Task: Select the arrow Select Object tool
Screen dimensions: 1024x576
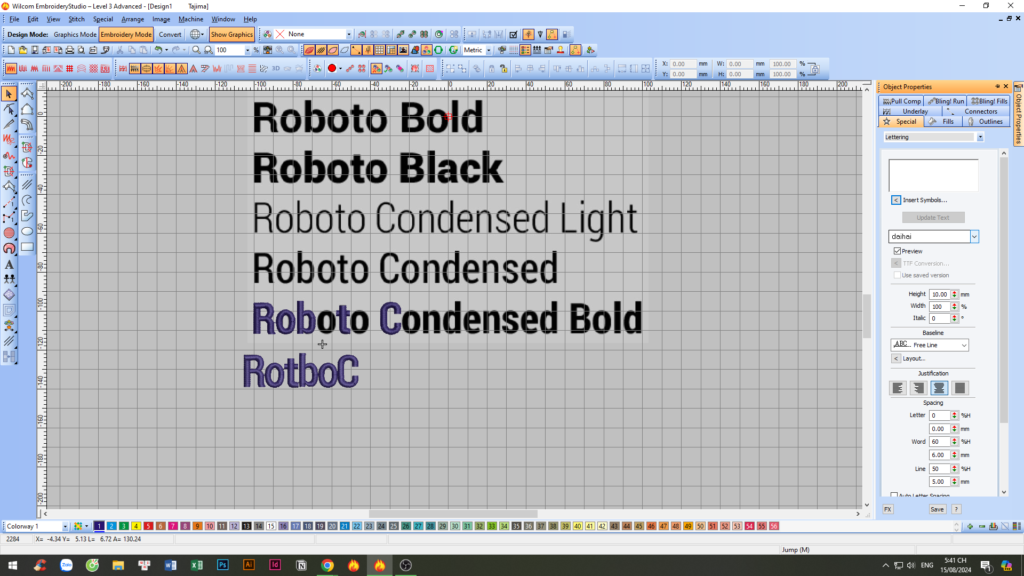Action: click(x=9, y=94)
